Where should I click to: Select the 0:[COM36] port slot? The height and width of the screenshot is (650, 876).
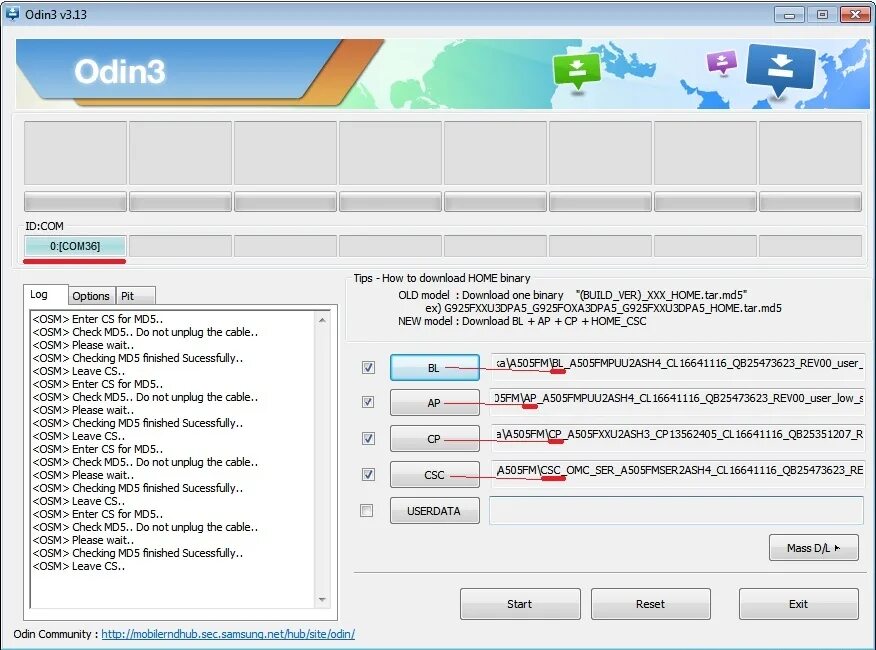pyautogui.click(x=75, y=246)
